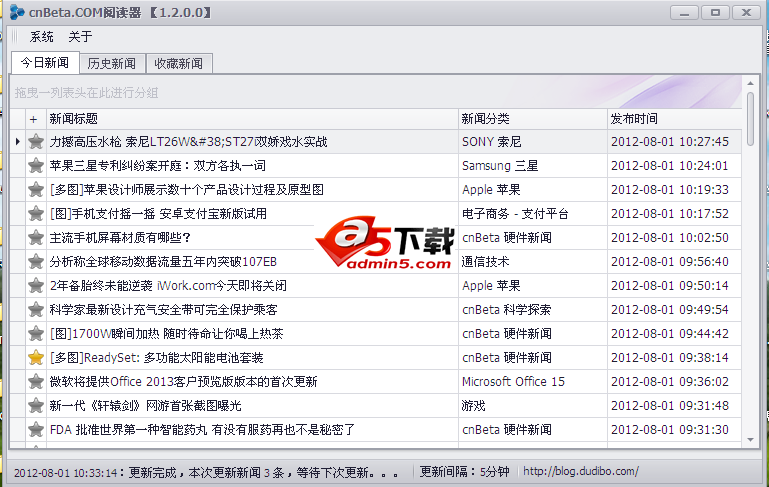Screen dimensions: 769x487
Task: Open the 关于 menu
Action: (80, 37)
